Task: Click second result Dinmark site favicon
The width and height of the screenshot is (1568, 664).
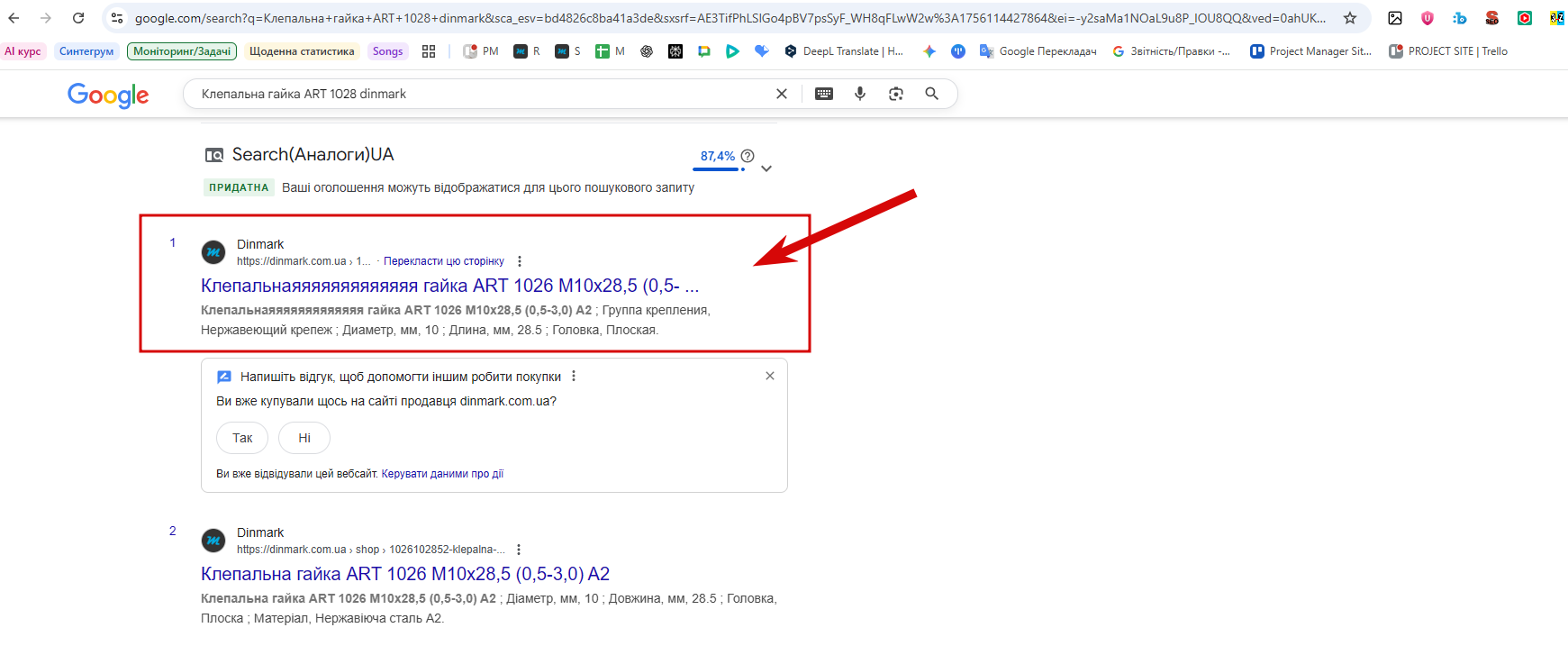Action: (x=213, y=541)
